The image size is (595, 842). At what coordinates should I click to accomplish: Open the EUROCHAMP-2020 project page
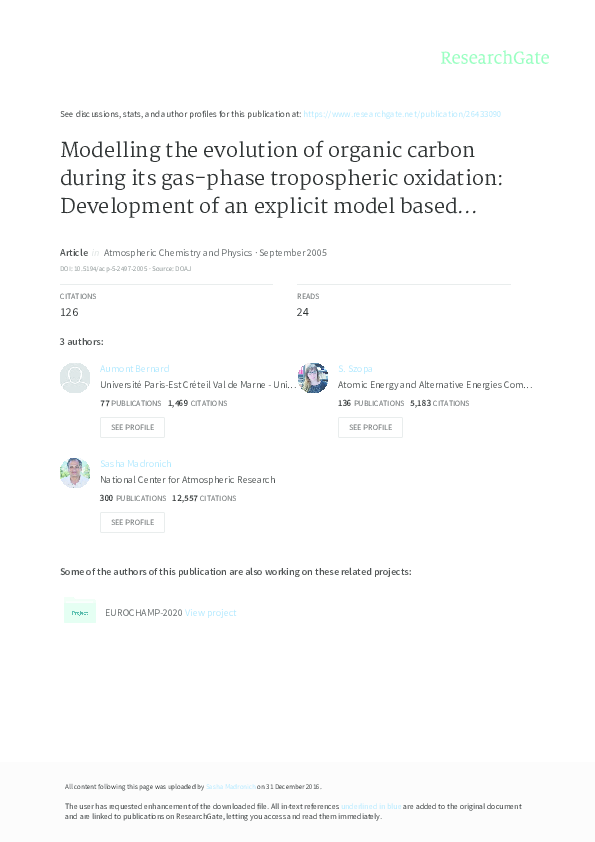point(143,612)
